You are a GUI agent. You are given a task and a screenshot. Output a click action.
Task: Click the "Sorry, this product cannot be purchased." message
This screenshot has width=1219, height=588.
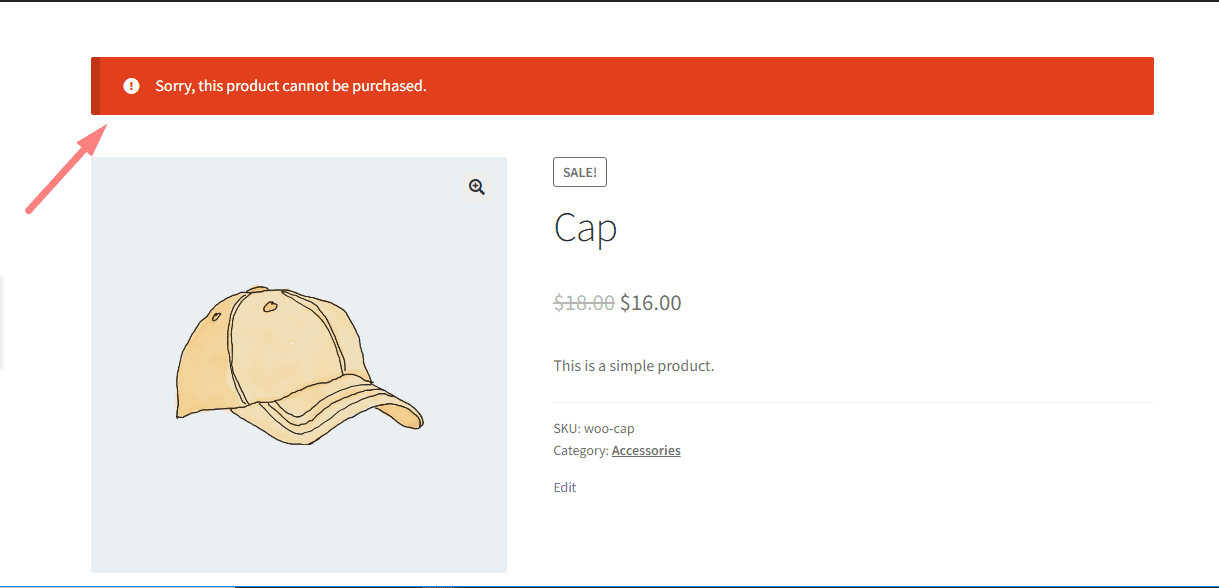click(x=291, y=86)
